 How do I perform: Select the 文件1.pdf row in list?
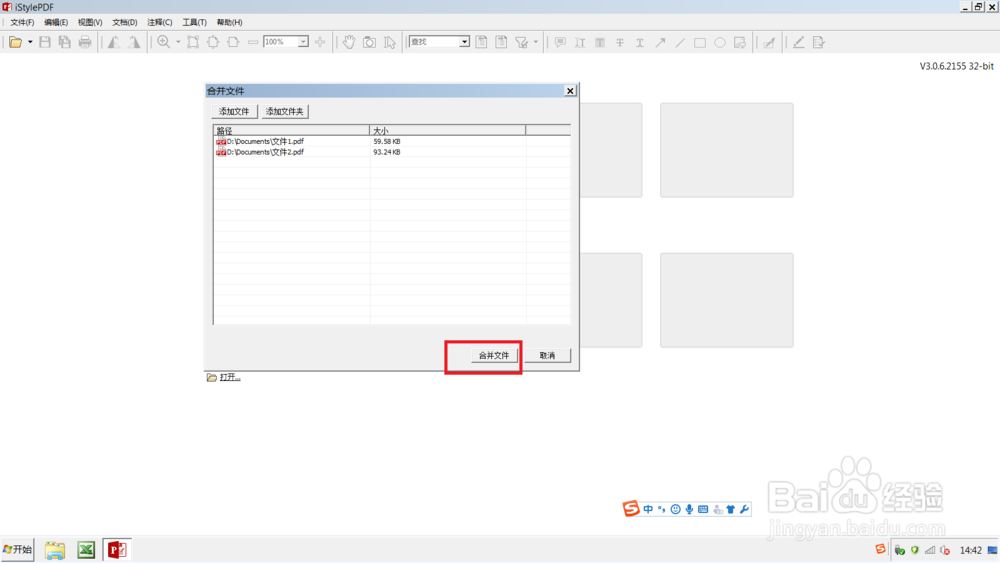392,142
